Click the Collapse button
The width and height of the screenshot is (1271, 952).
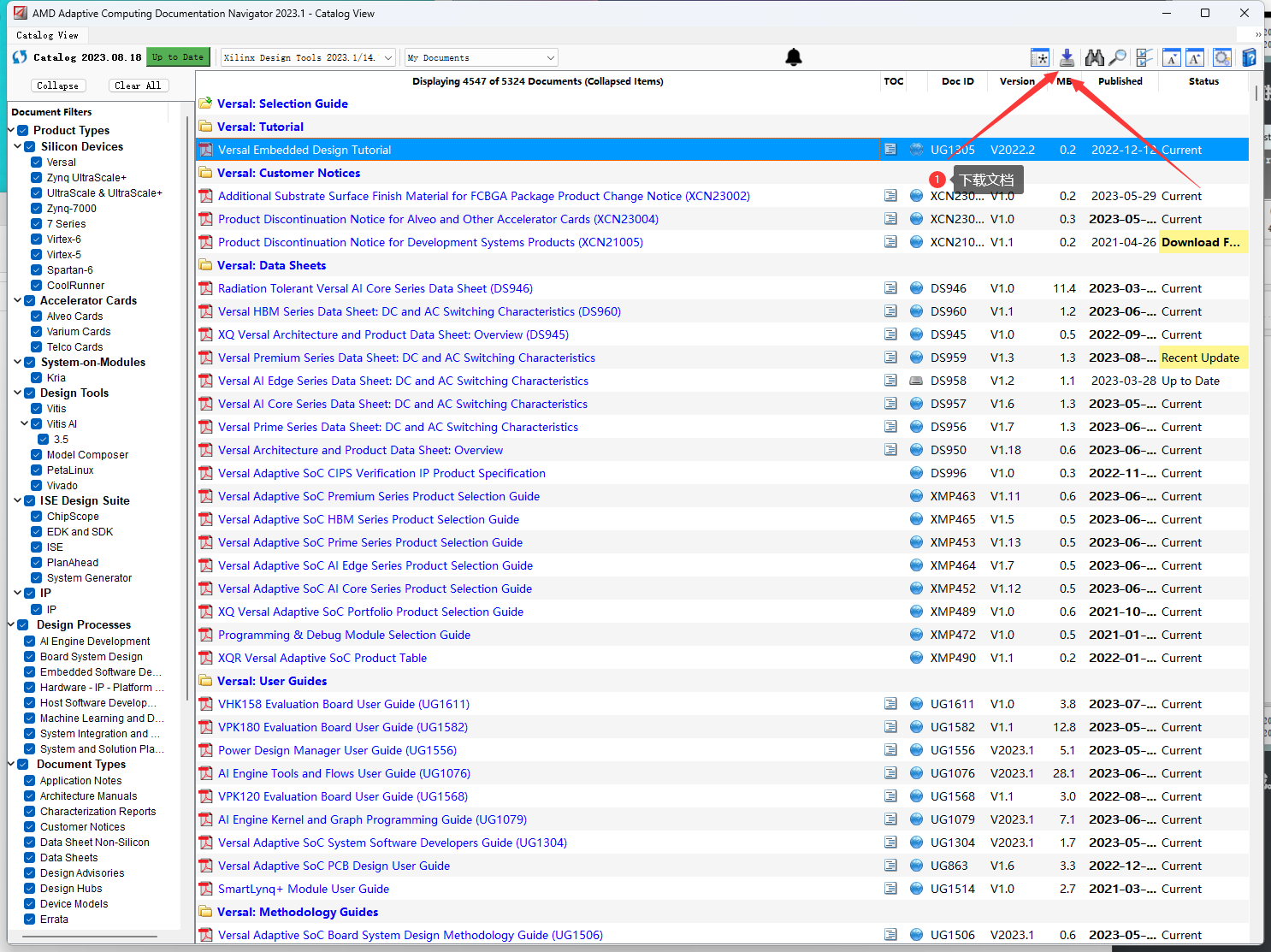pos(58,86)
